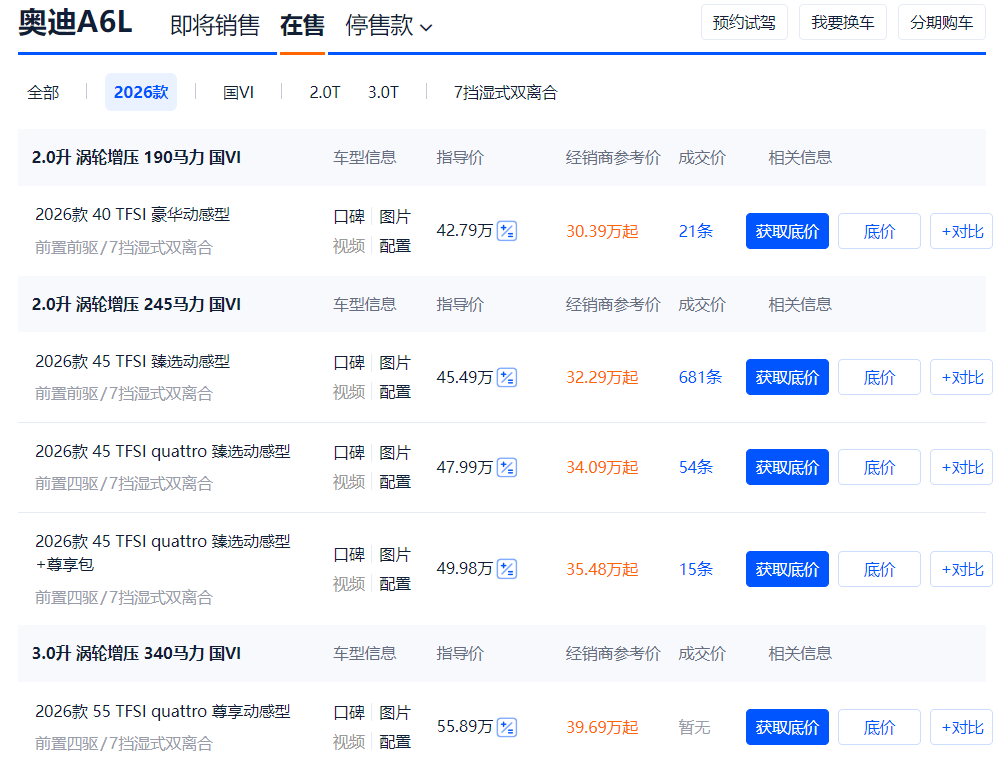Select the 在售 tab
Viewport: 999px width, 762px height.
coord(302,26)
